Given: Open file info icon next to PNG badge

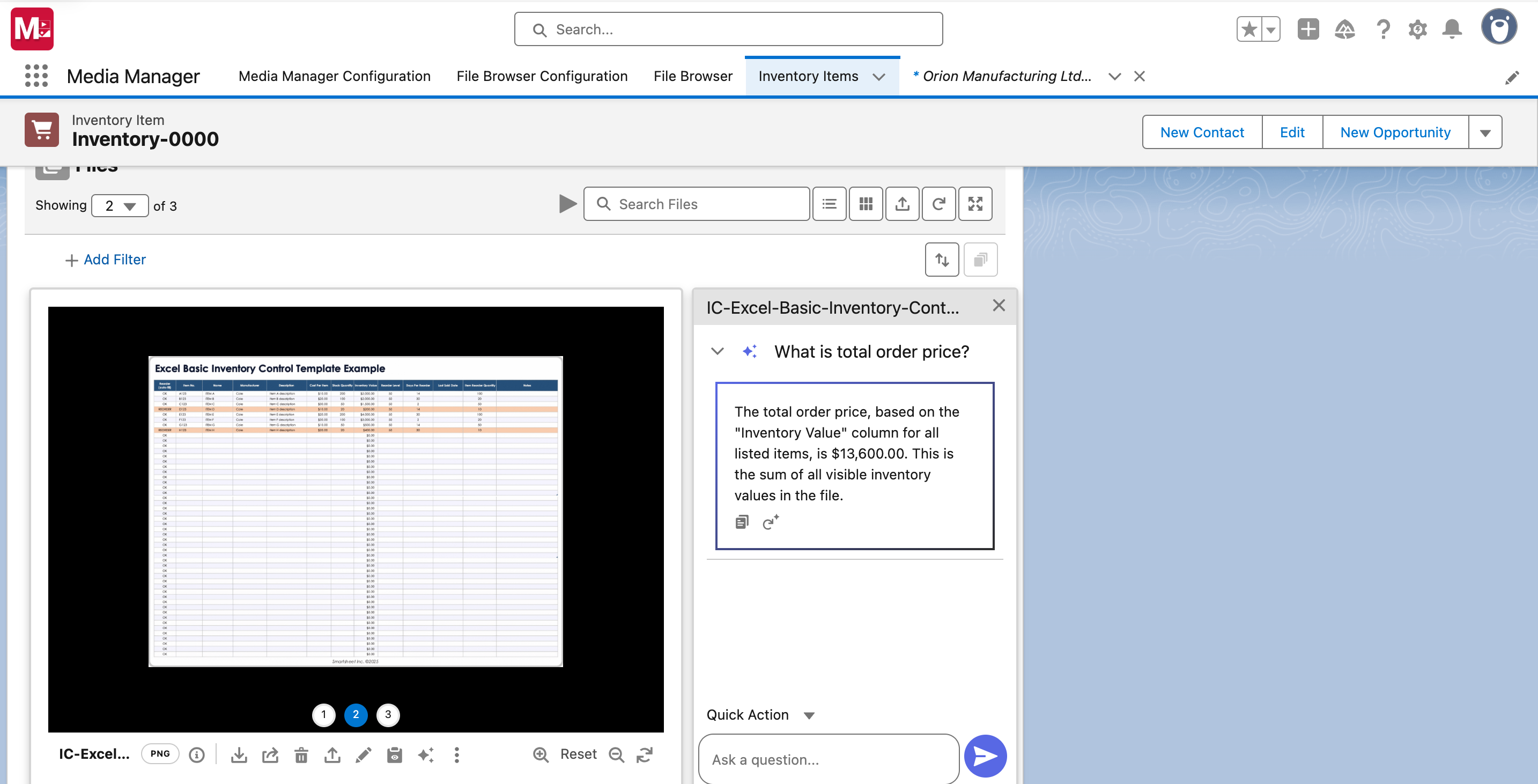Looking at the screenshot, I should click(x=196, y=755).
